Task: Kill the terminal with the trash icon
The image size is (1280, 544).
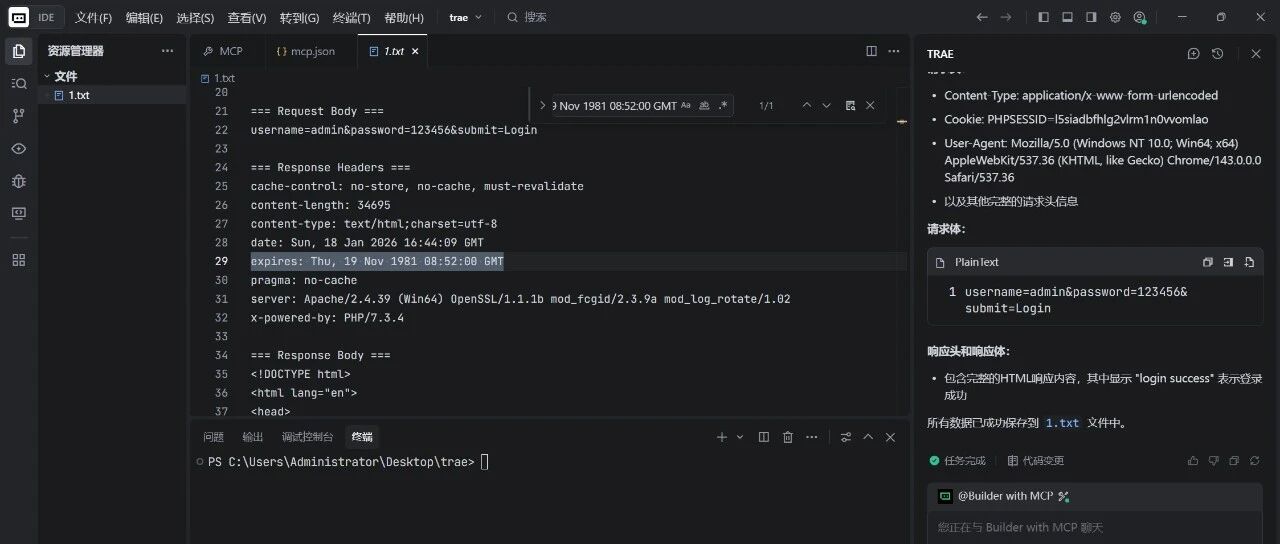Action: coord(788,437)
